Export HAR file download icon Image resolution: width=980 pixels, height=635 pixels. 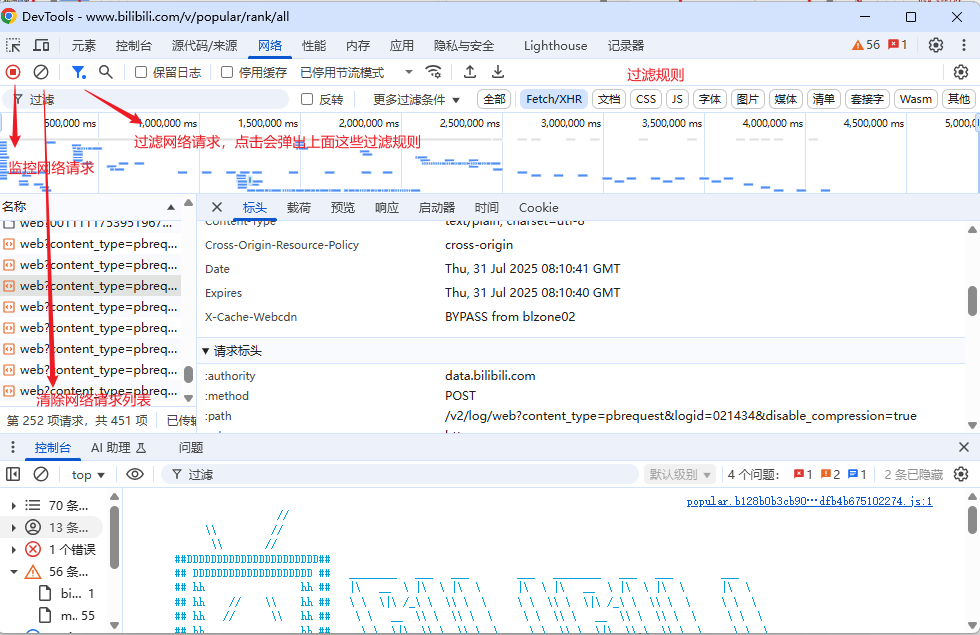[x=498, y=72]
